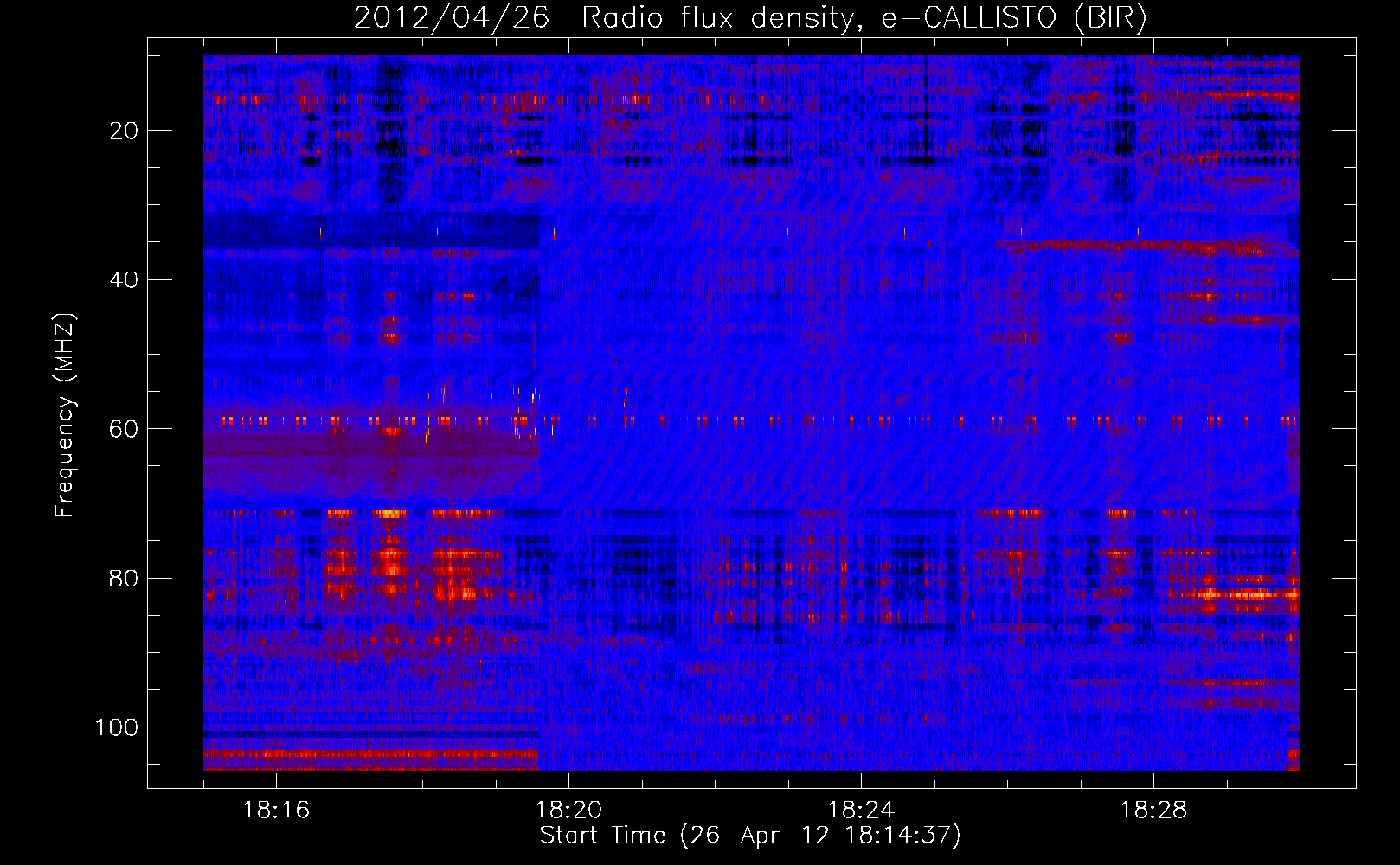This screenshot has height=865, width=1400.
Task: Click the plot title '2012/04/26 Radio flux density, e-CALLISTO (BIR)'
Action: click(x=750, y=18)
